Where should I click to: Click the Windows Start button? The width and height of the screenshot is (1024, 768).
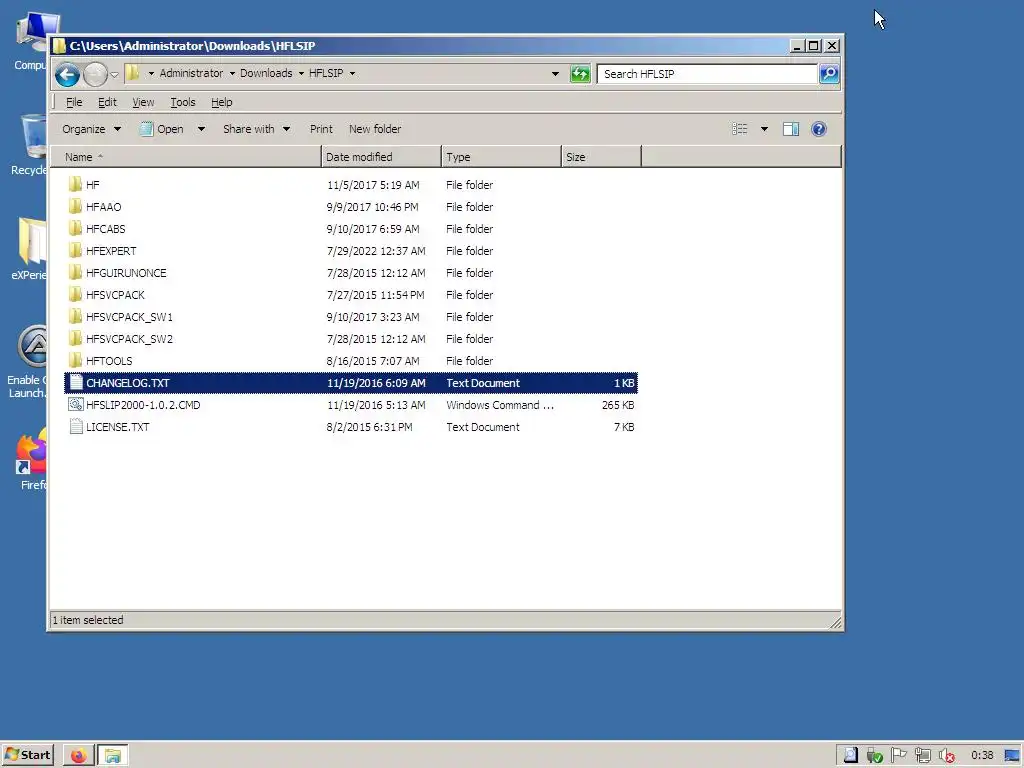click(x=27, y=755)
